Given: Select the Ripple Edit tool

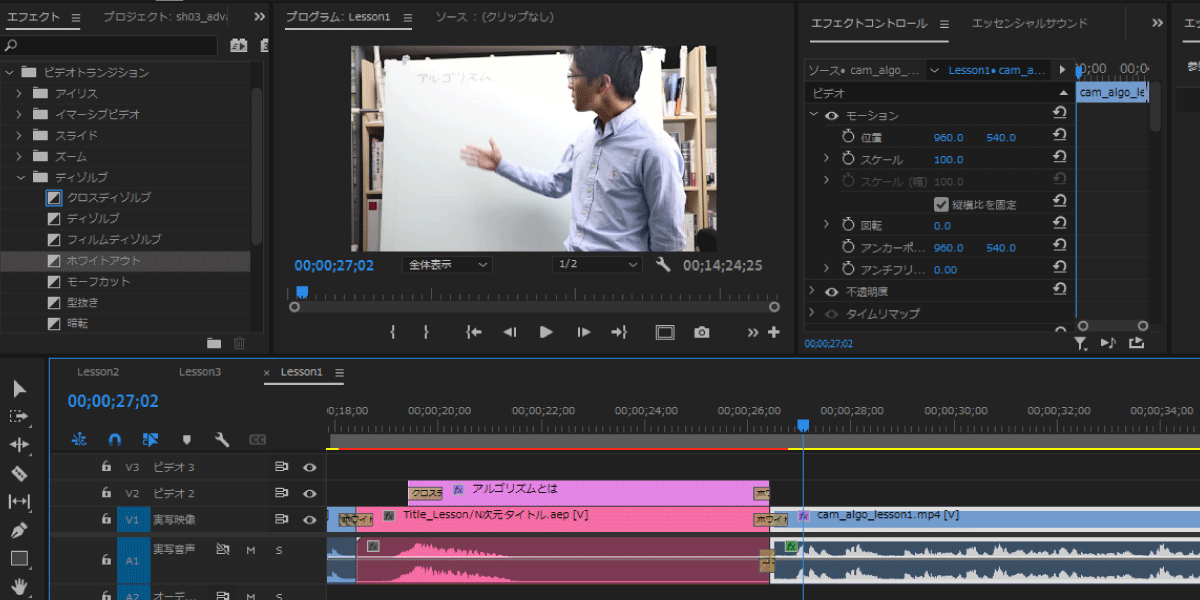Looking at the screenshot, I should pos(19,444).
